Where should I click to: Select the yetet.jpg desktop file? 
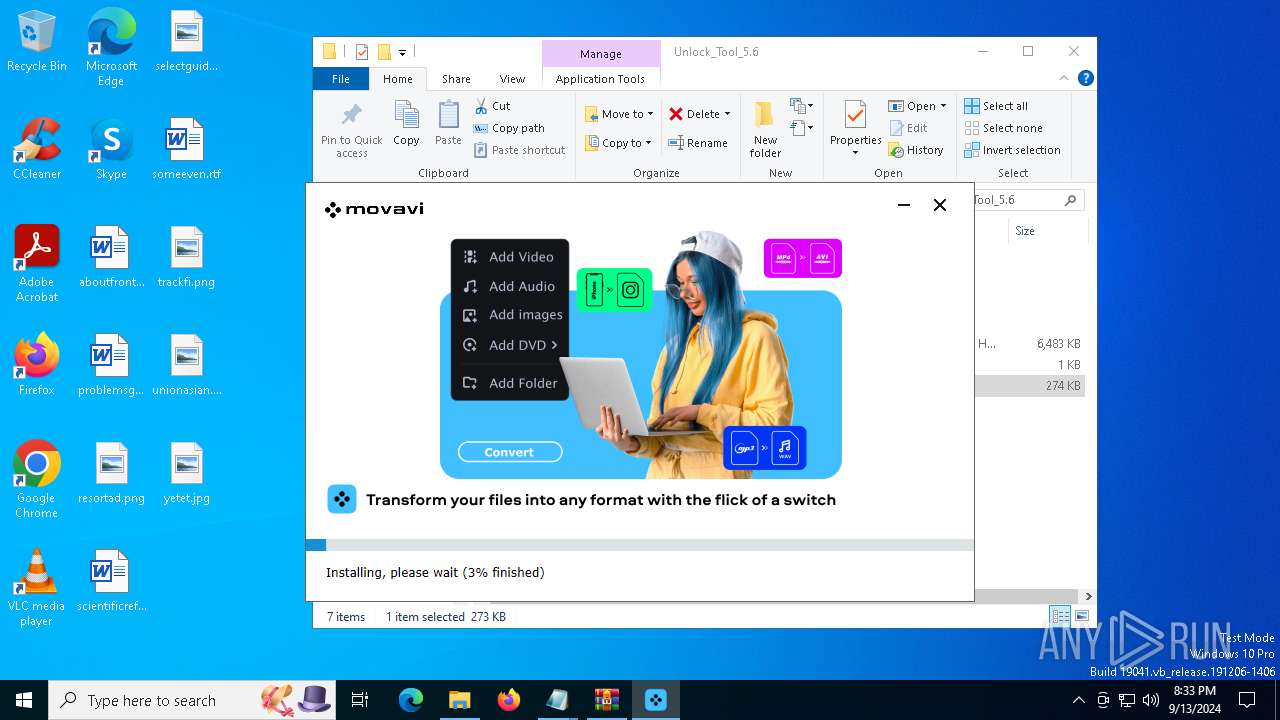[186, 473]
